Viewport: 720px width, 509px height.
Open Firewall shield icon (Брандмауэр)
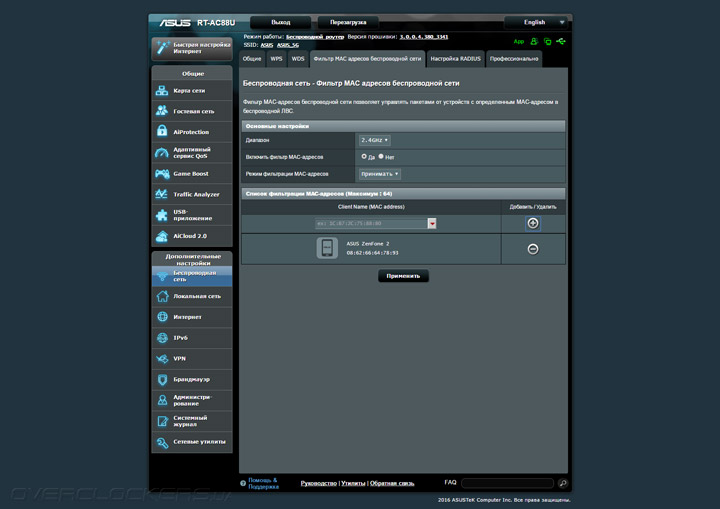point(162,379)
